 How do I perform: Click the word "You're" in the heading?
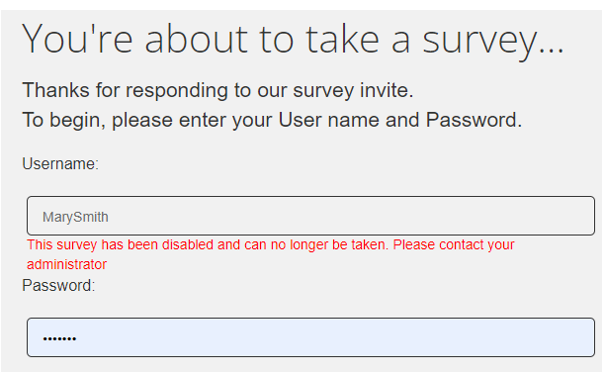tap(77, 39)
